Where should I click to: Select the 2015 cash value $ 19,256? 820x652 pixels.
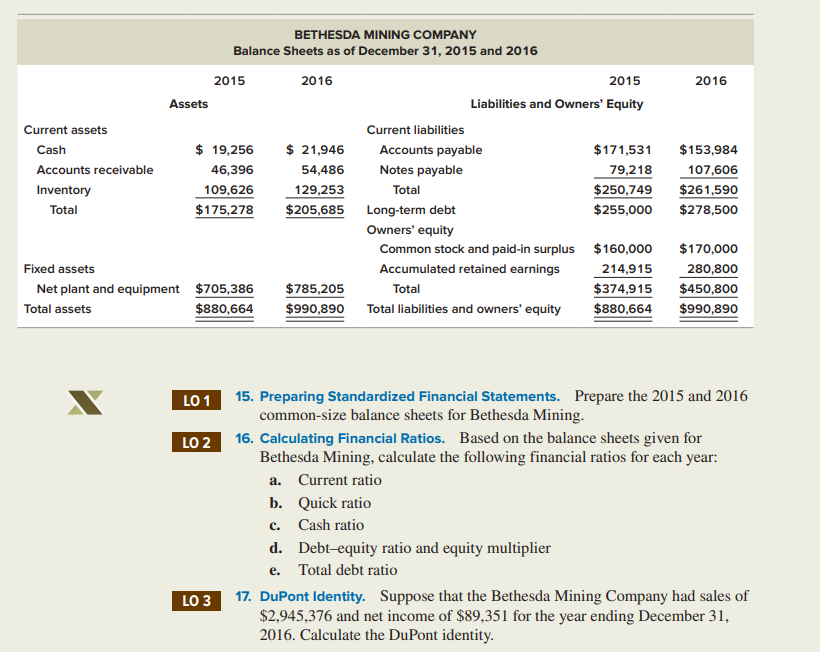[224, 150]
